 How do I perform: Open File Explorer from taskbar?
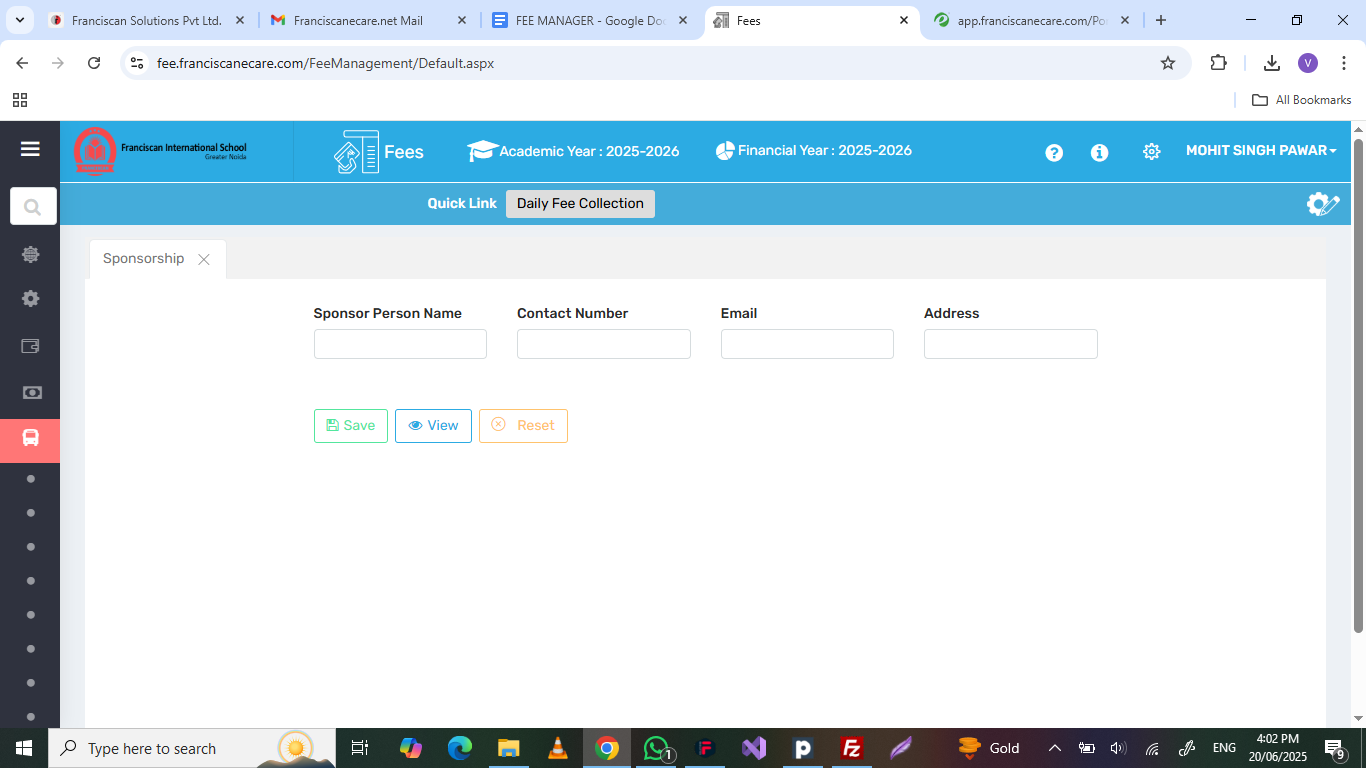click(x=508, y=748)
